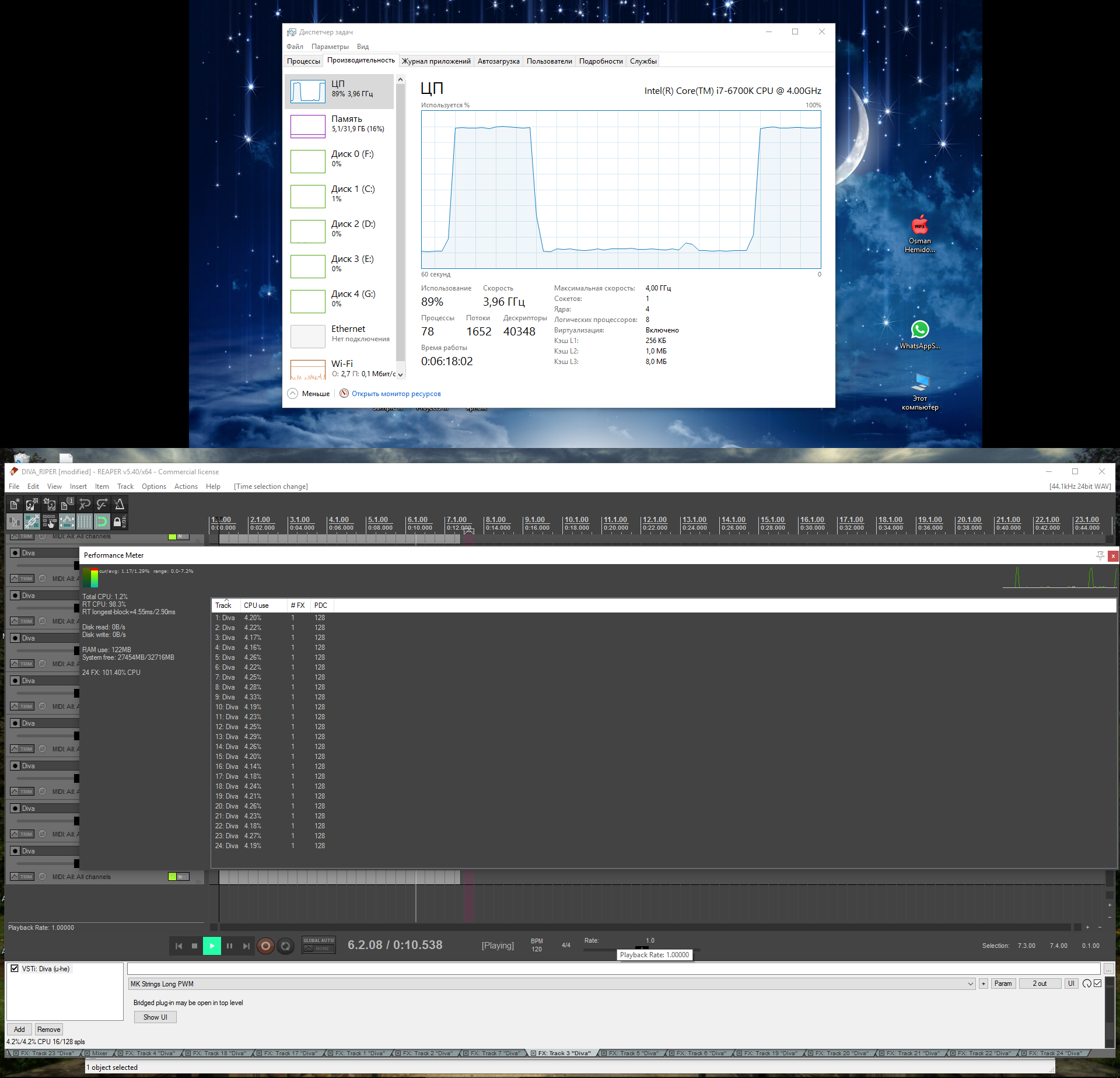Click the Param button
Viewport: 1120px width, 1078px height.
pyautogui.click(x=1003, y=984)
